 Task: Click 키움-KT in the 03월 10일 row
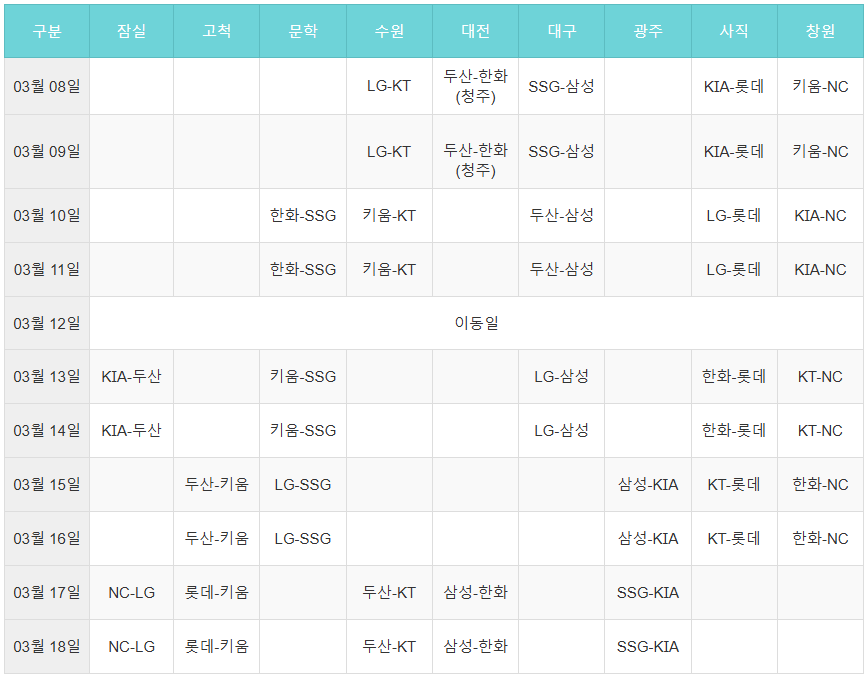(389, 215)
